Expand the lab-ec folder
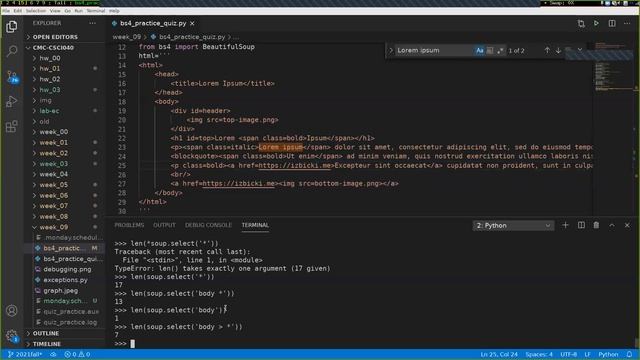 49,111
